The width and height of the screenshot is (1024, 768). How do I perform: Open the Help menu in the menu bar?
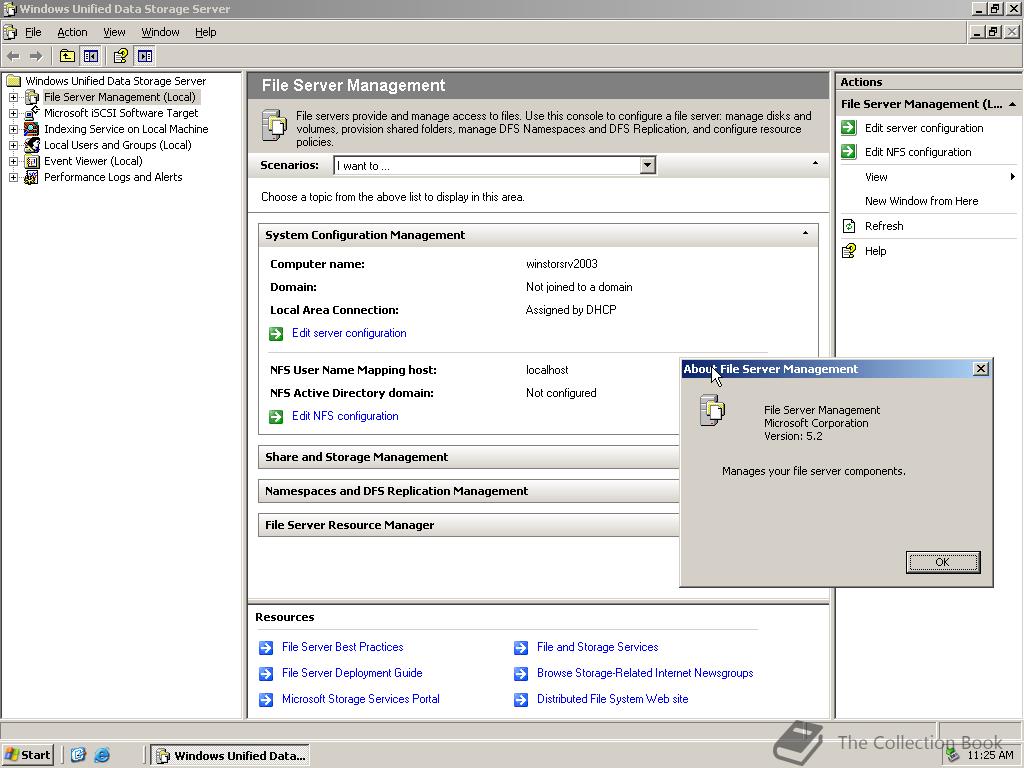point(205,32)
